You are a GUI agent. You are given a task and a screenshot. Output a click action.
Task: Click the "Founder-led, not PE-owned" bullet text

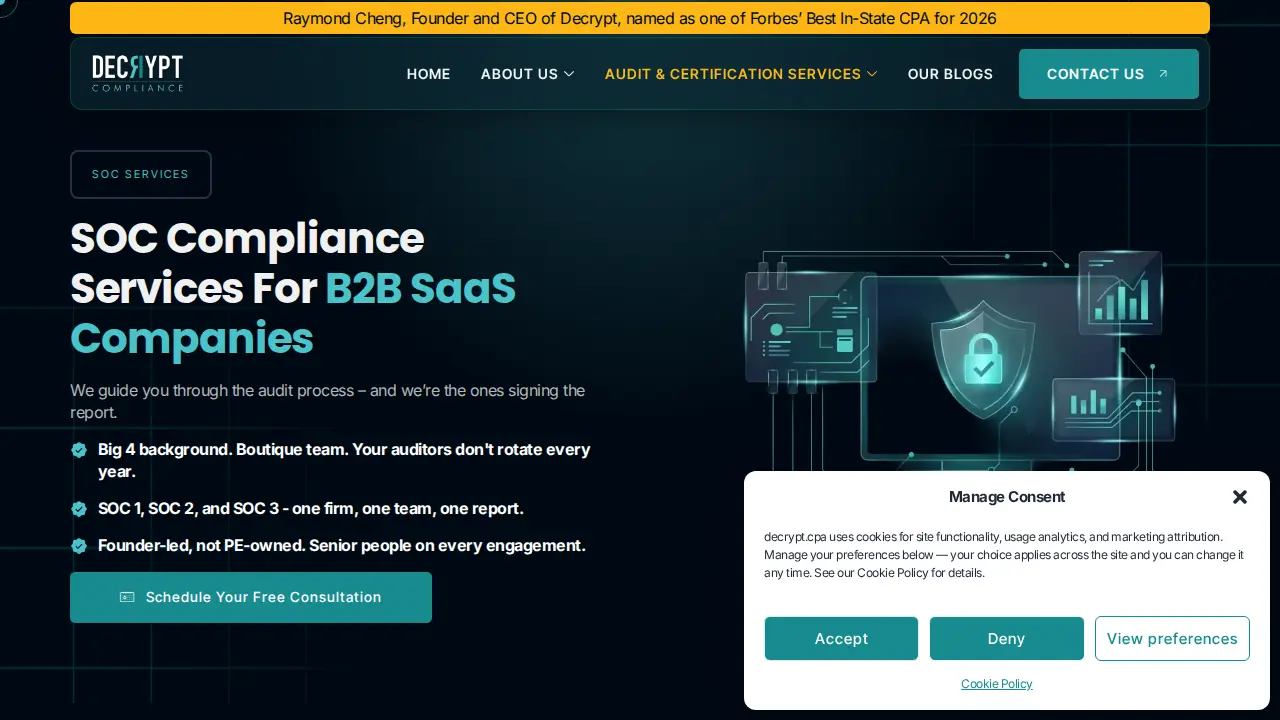(342, 546)
